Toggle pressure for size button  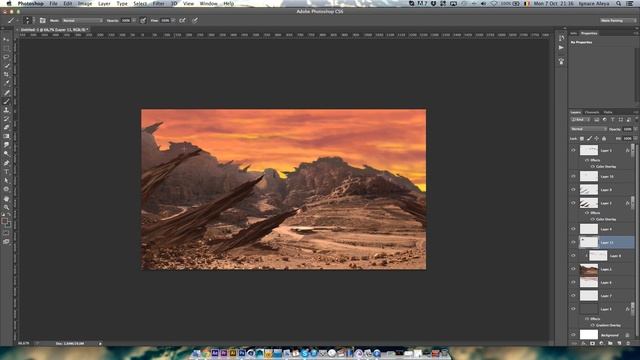(195, 20)
